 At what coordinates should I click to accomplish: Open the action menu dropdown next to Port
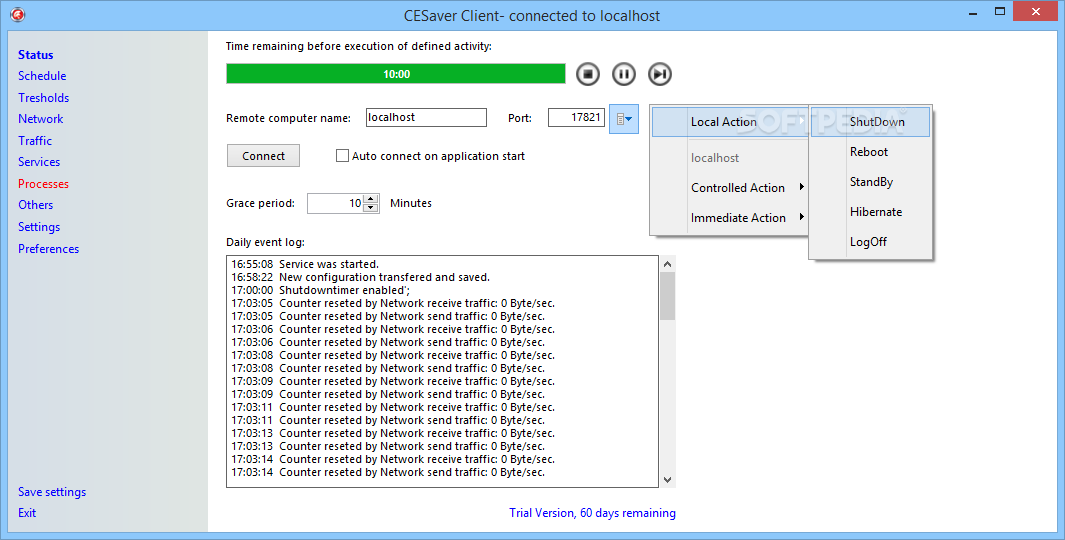point(624,119)
